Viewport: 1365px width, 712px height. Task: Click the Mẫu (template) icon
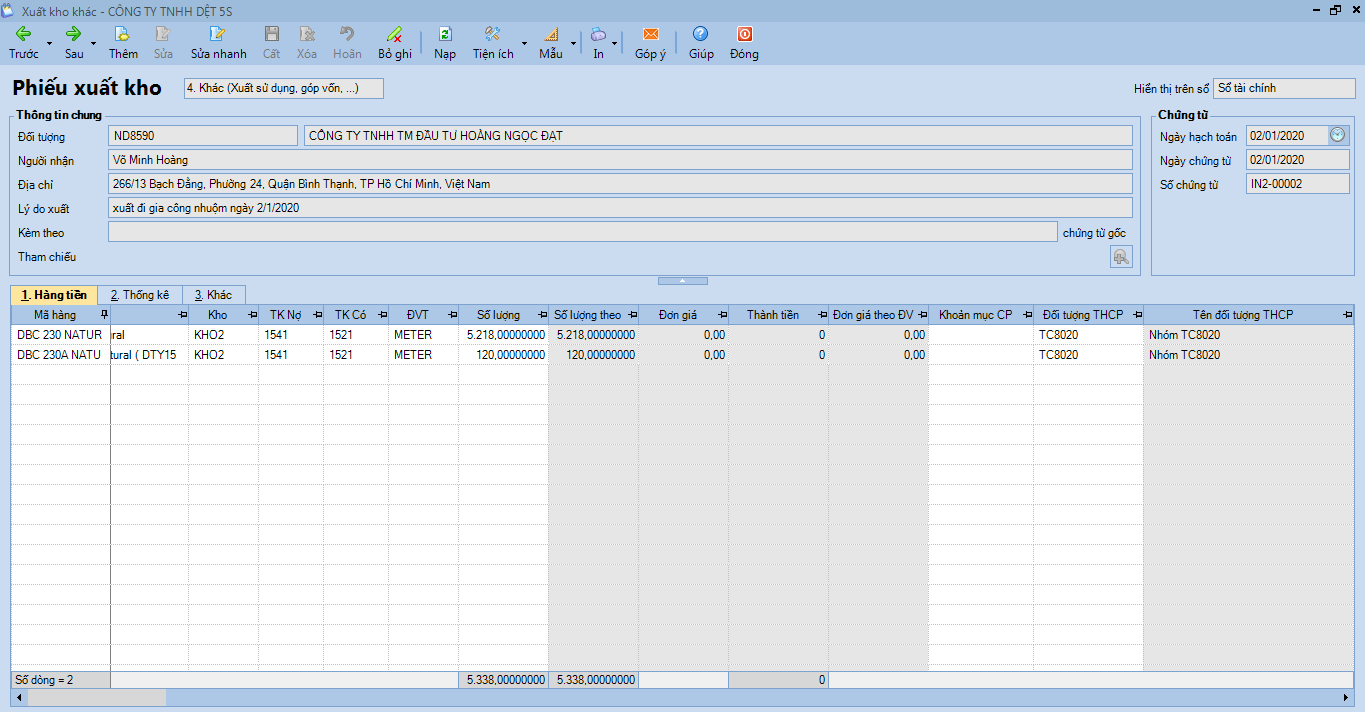551,42
